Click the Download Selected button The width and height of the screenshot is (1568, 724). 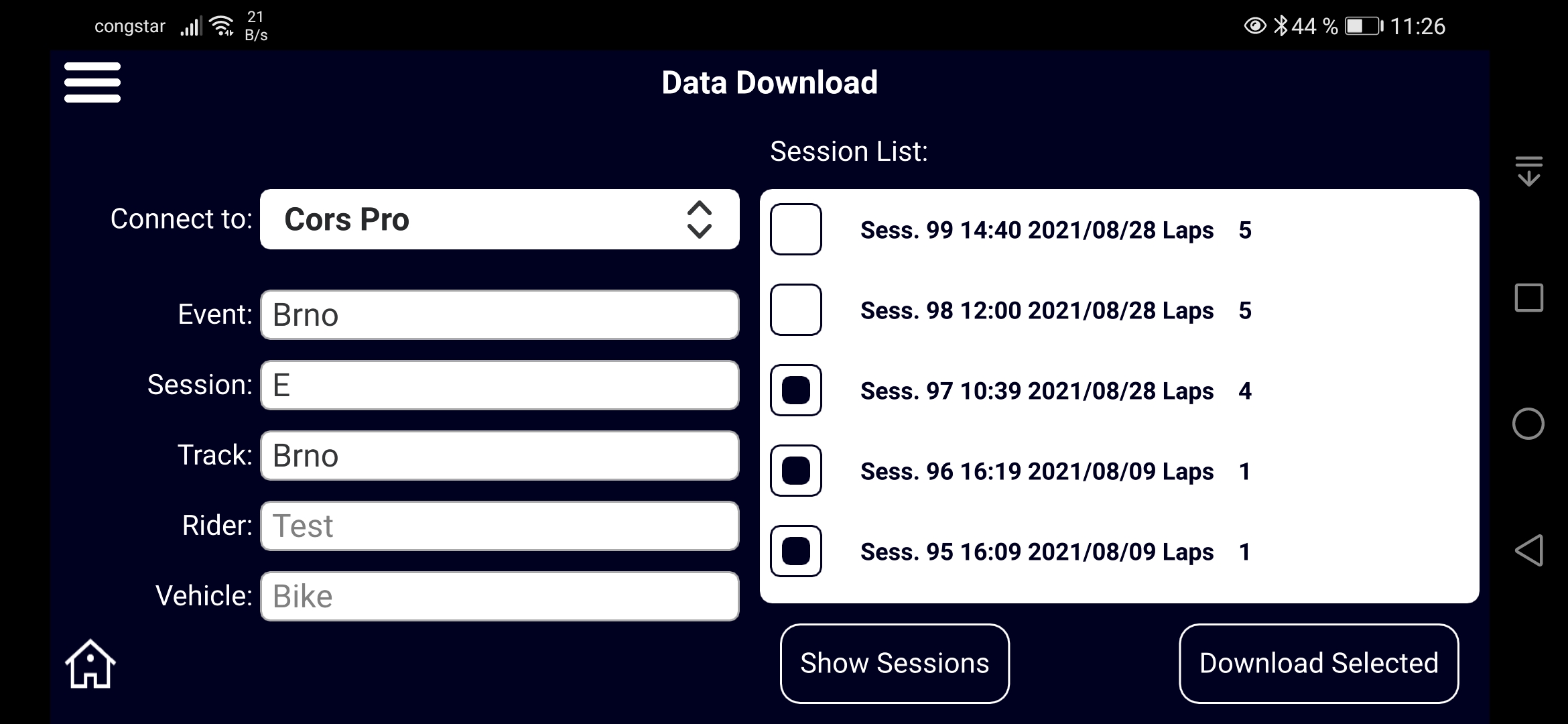[x=1319, y=664]
